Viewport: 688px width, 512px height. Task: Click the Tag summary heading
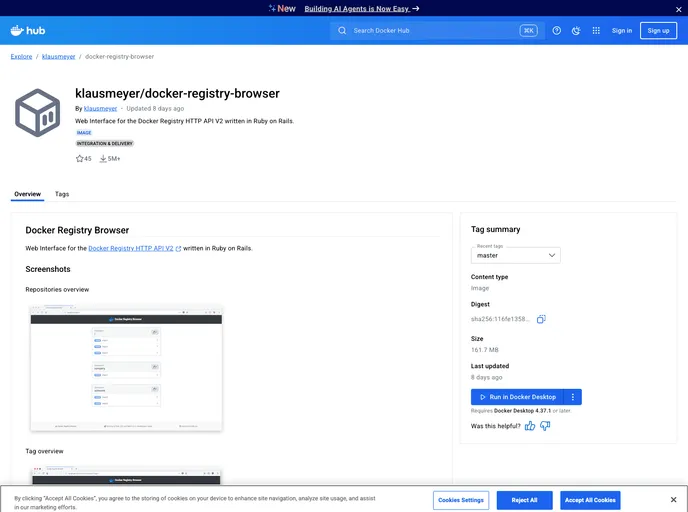[495, 229]
